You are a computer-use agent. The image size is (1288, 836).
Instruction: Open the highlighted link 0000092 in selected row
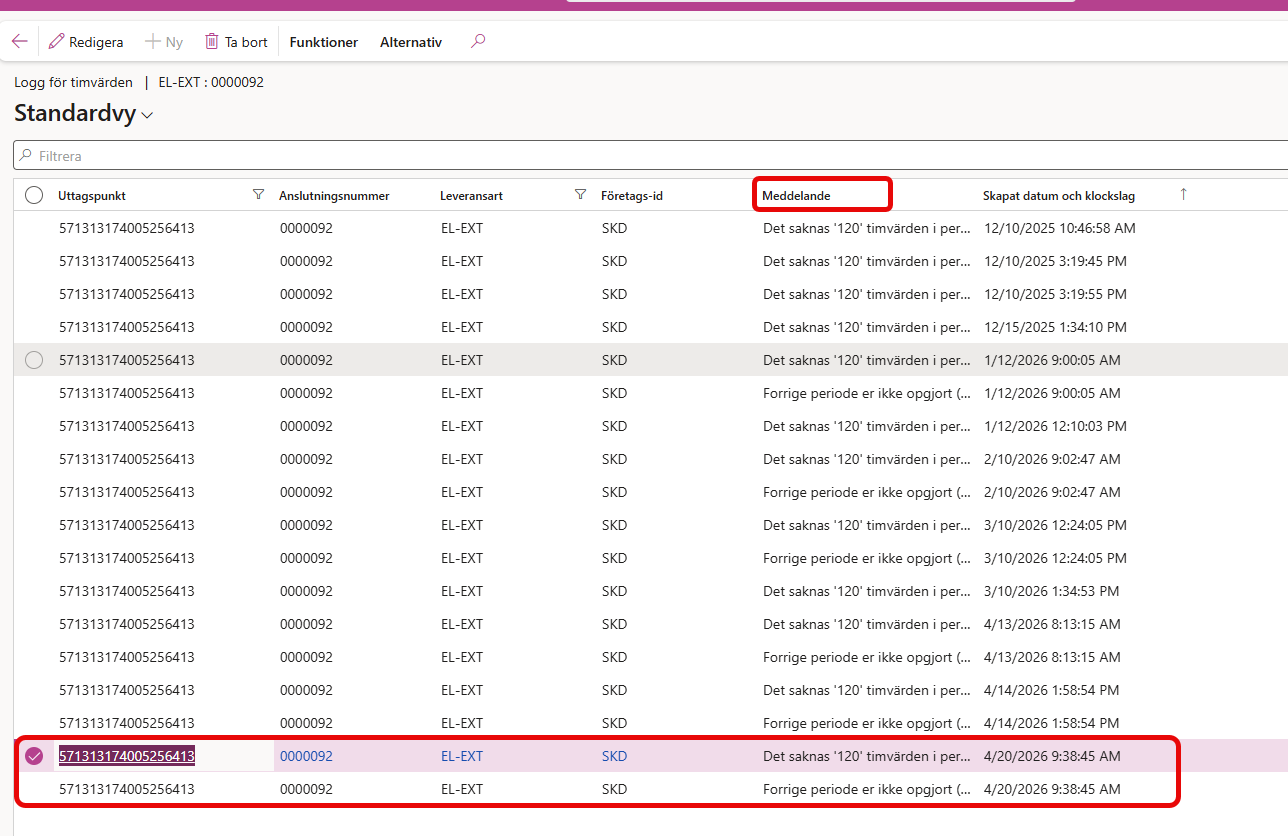[x=306, y=757]
